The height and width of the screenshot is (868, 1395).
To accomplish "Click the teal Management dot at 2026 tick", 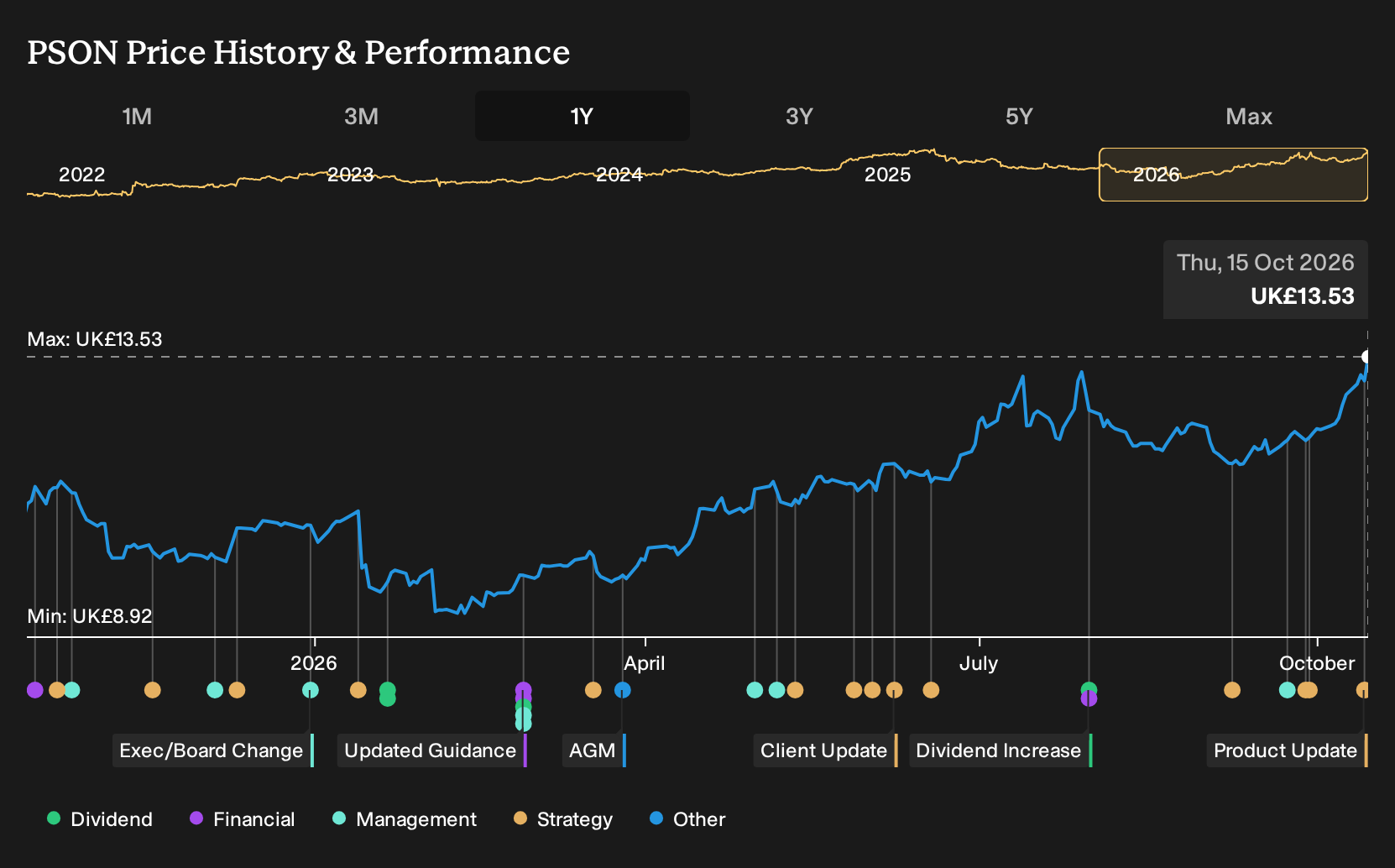I will tap(311, 690).
